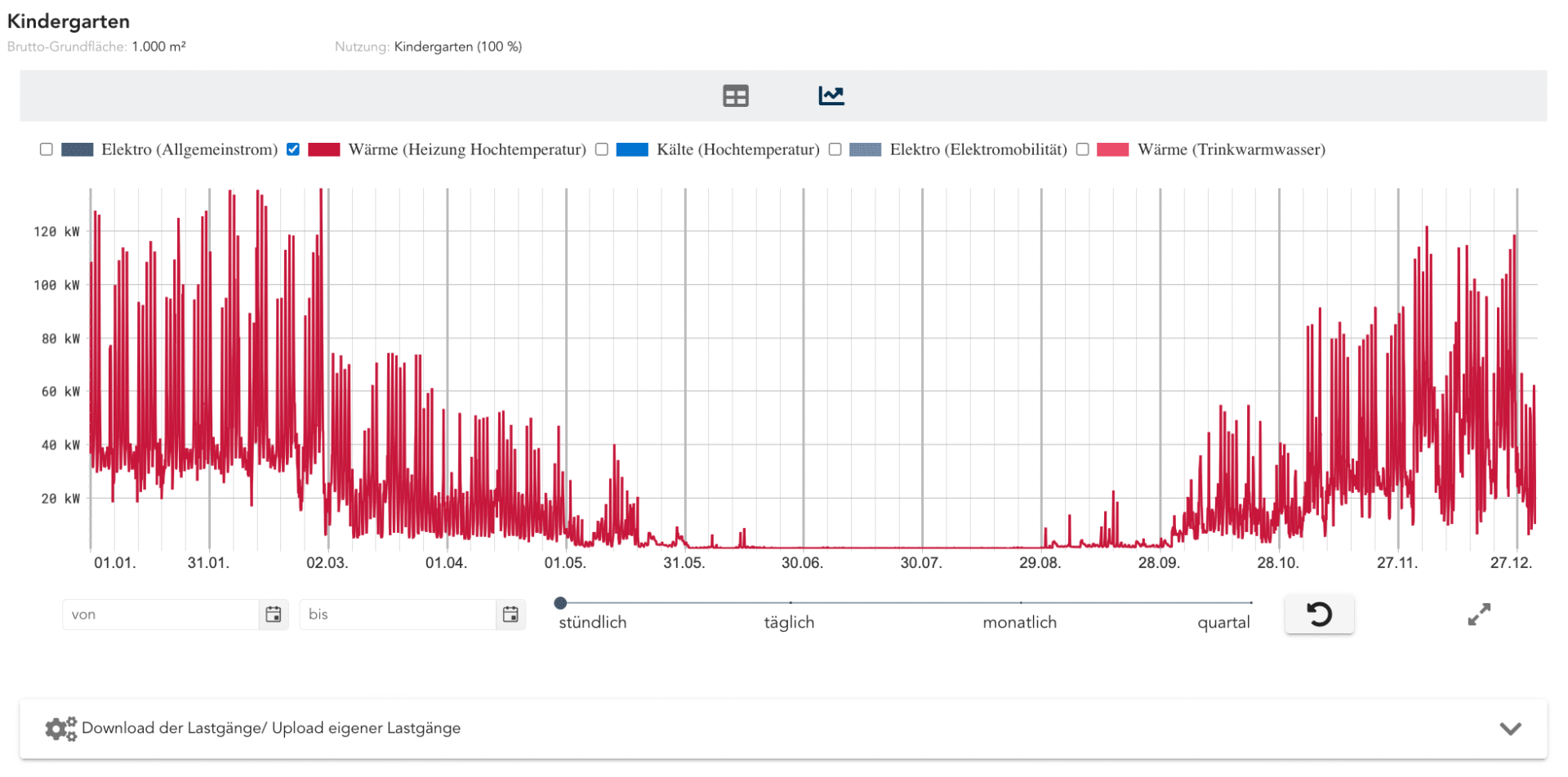
Task: Click the red Wärme (Heizung Hochtemperatur) color swatch
Action: click(x=323, y=149)
